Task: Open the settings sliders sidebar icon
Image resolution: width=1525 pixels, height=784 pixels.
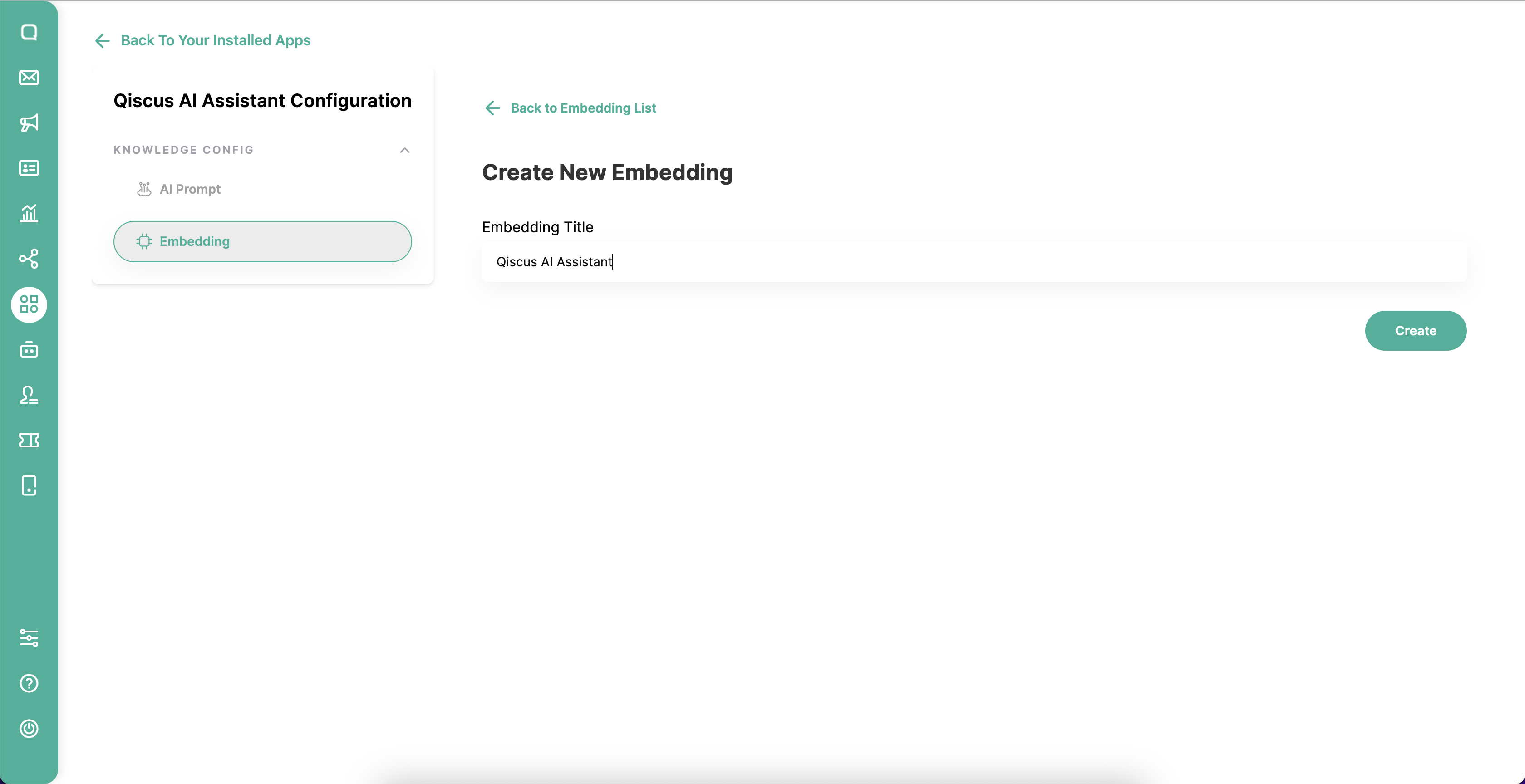Action: [29, 638]
